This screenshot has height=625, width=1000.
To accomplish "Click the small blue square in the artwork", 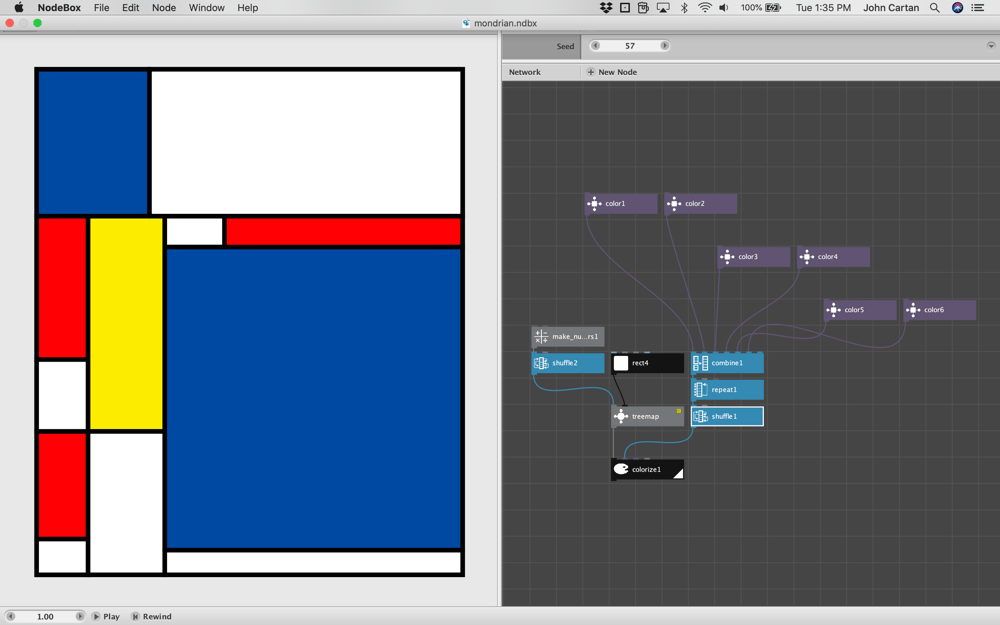I will pyautogui.click(x=92, y=142).
